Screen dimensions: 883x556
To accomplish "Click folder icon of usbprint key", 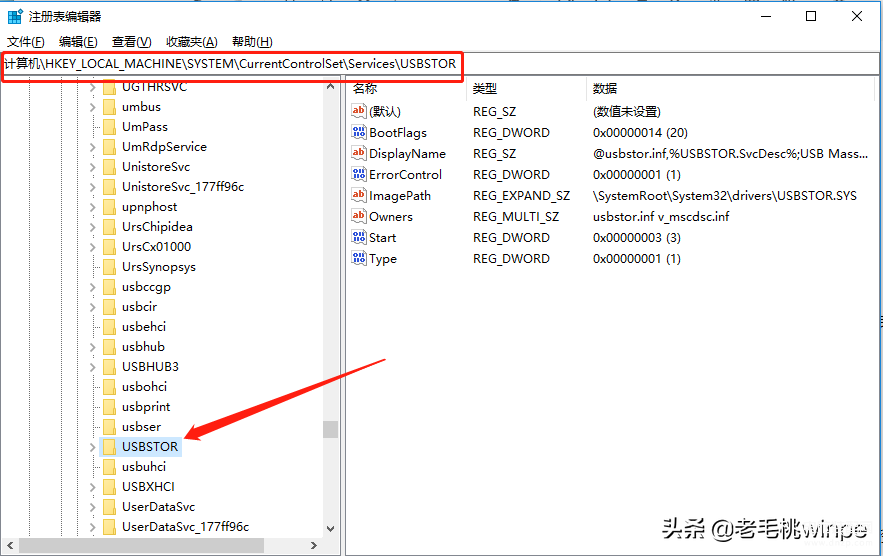I will [110, 407].
